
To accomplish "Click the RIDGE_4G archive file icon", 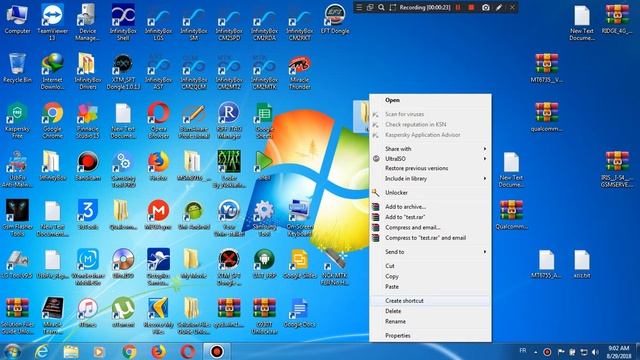I will coord(617,19).
